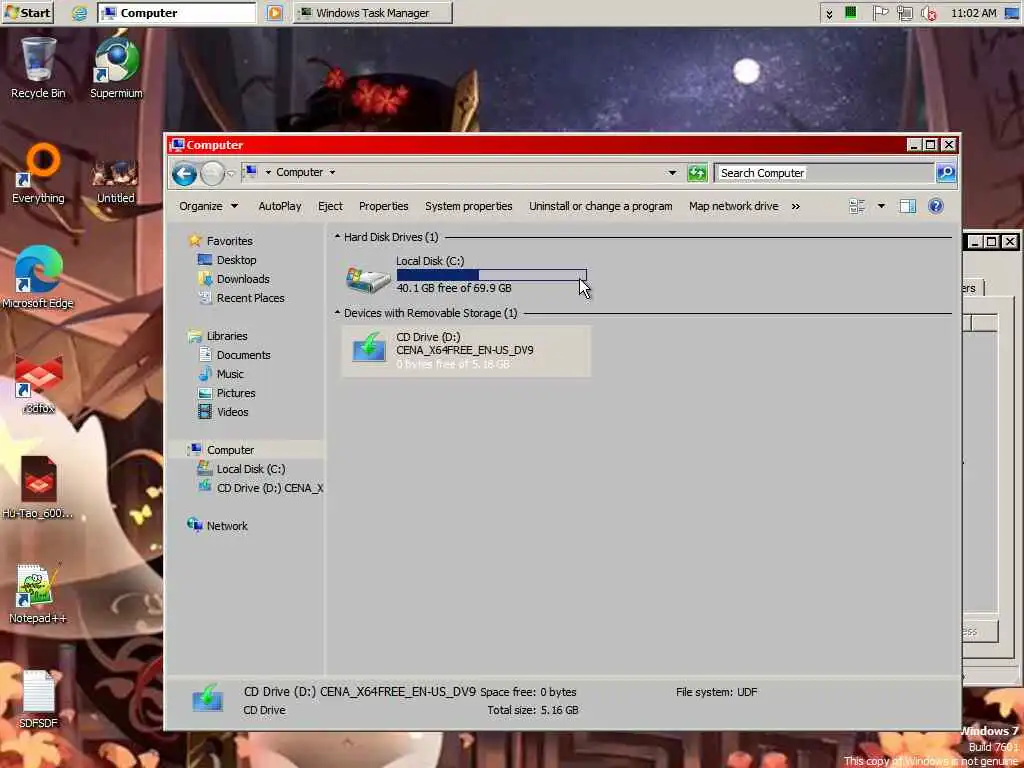The height and width of the screenshot is (768, 1024).
Task: Click the muted volume tray icon
Action: tap(928, 13)
